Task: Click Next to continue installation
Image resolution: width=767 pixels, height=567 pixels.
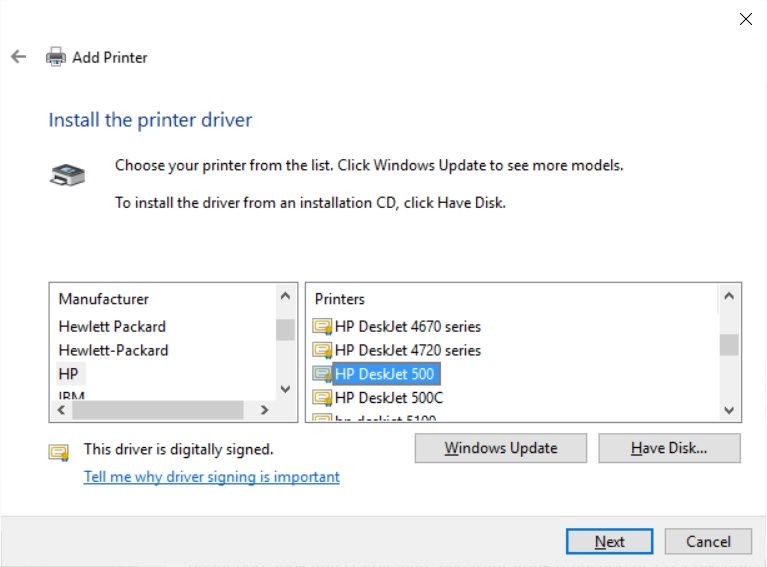Action: coord(609,542)
